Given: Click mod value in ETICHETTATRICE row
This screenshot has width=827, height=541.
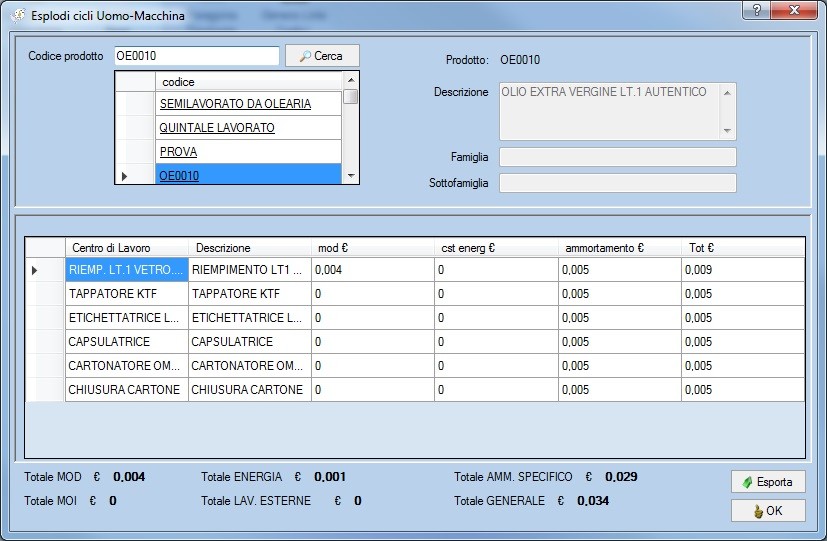Looking at the screenshot, I should coord(373,317).
